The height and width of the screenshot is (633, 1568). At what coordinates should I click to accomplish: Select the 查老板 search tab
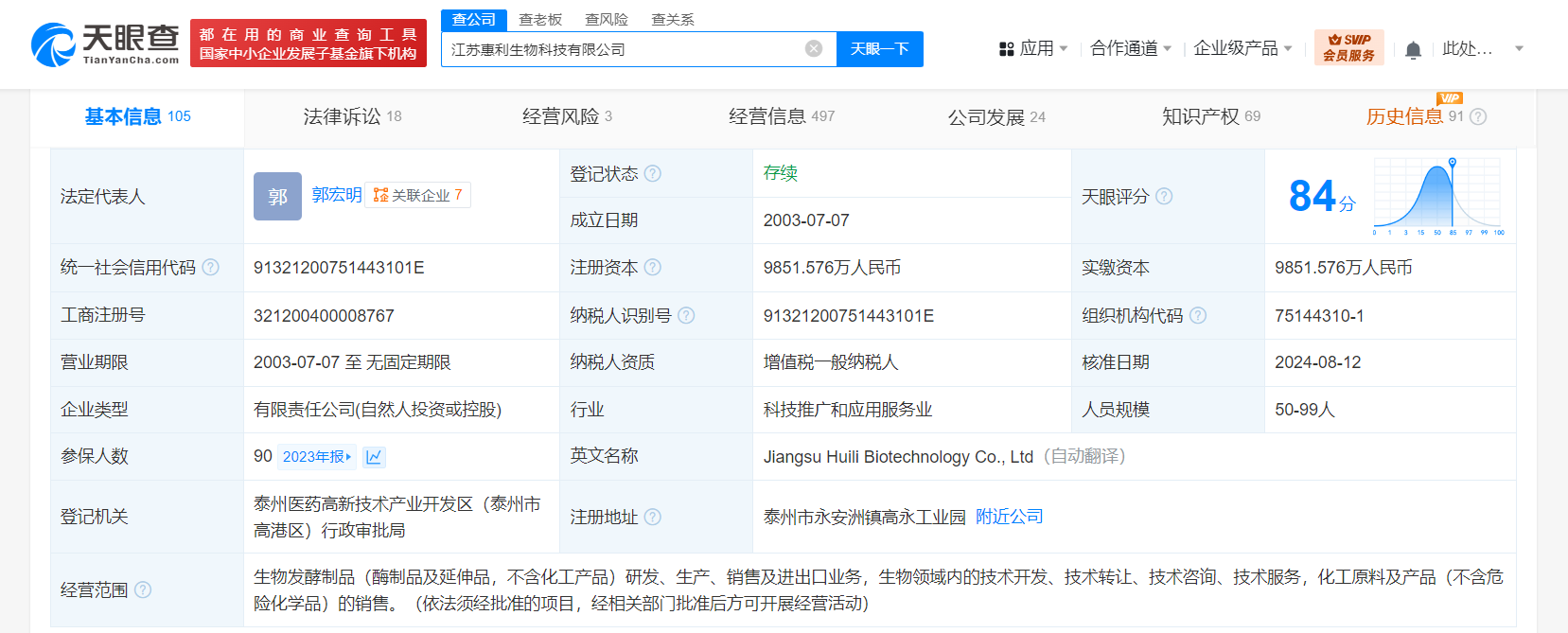[540, 19]
